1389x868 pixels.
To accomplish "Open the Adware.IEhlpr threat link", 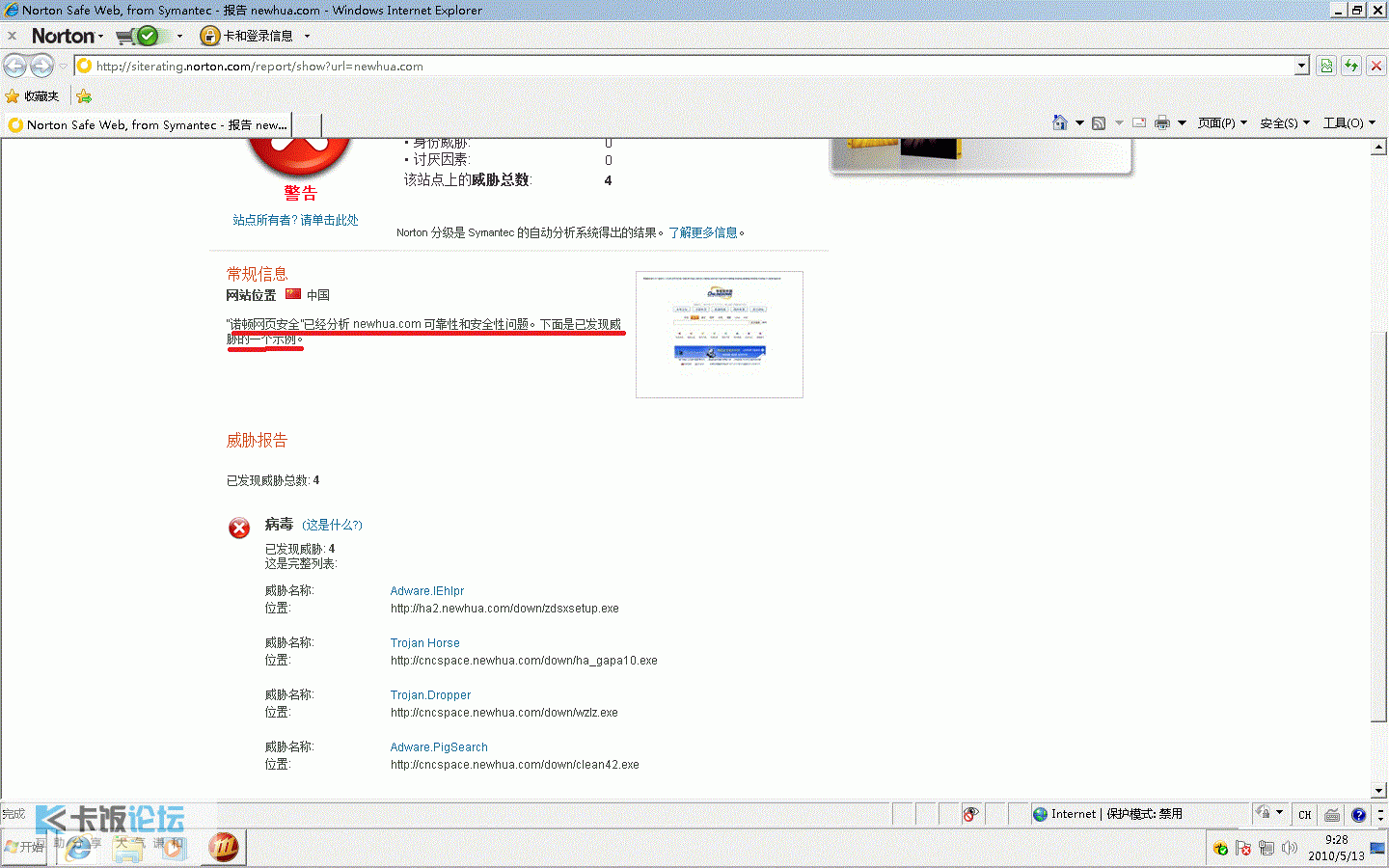I will click(427, 591).
